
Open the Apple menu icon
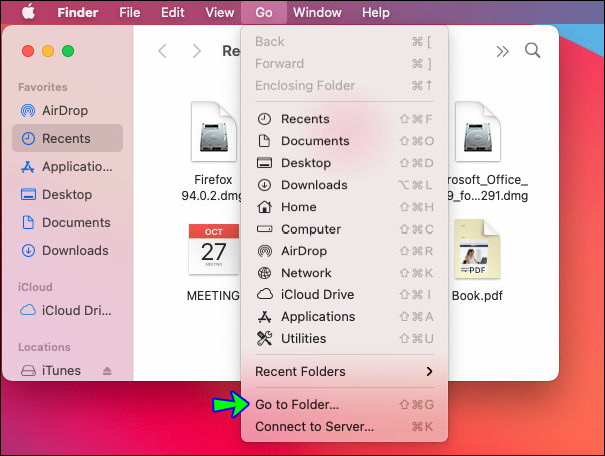click(28, 12)
